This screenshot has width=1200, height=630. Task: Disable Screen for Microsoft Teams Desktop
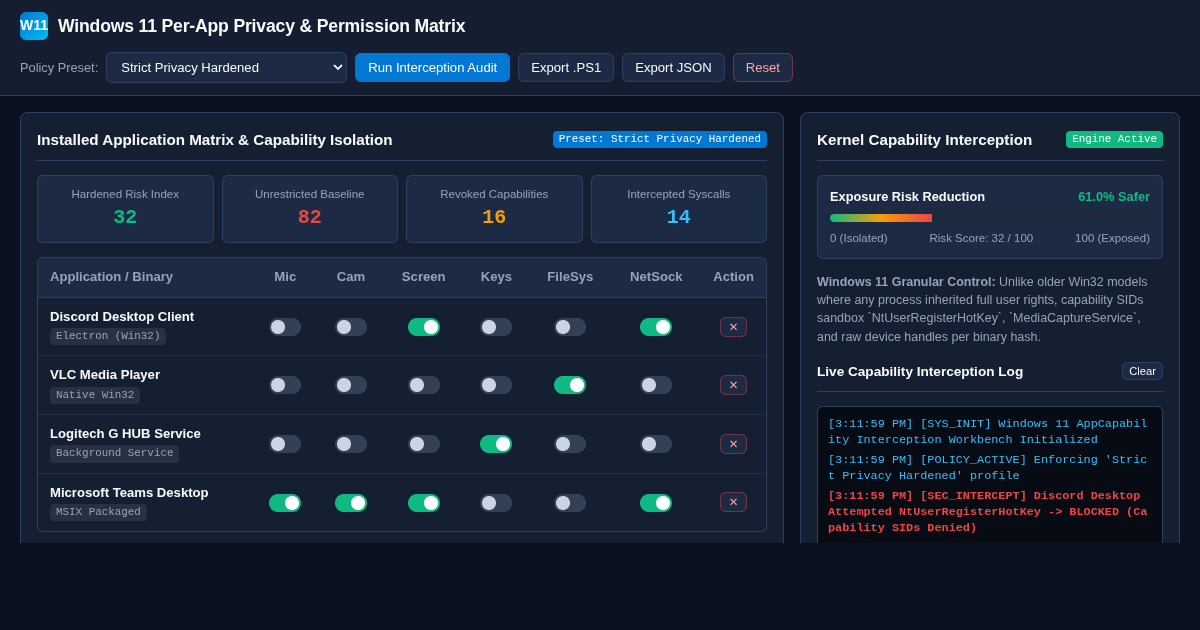(424, 503)
